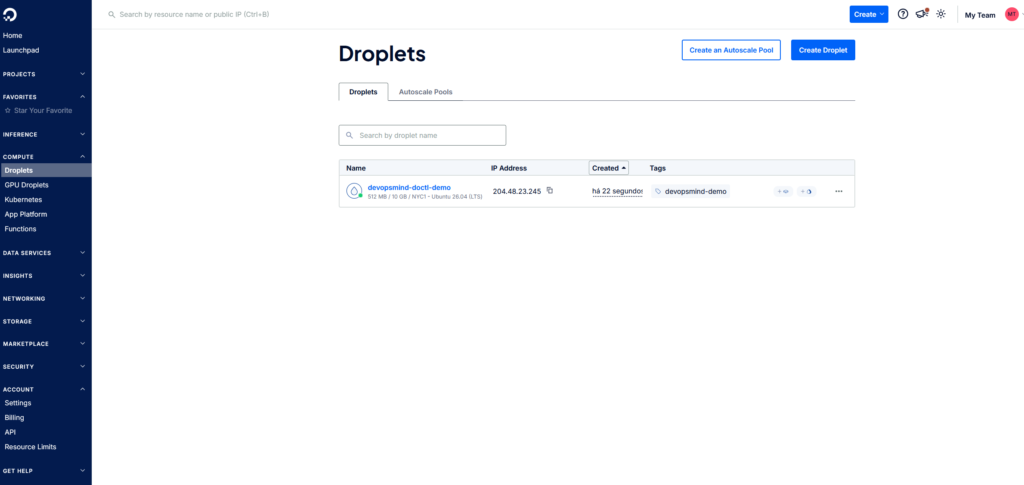The width and height of the screenshot is (1024, 485).
Task: Click the Tags column header
Action: pyautogui.click(x=658, y=168)
